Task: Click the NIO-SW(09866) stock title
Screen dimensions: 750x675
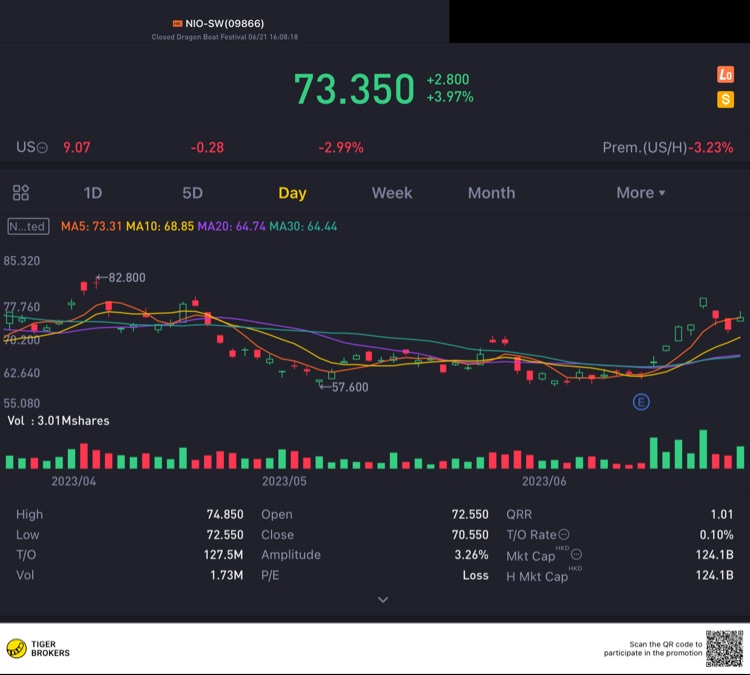Action: (x=224, y=23)
